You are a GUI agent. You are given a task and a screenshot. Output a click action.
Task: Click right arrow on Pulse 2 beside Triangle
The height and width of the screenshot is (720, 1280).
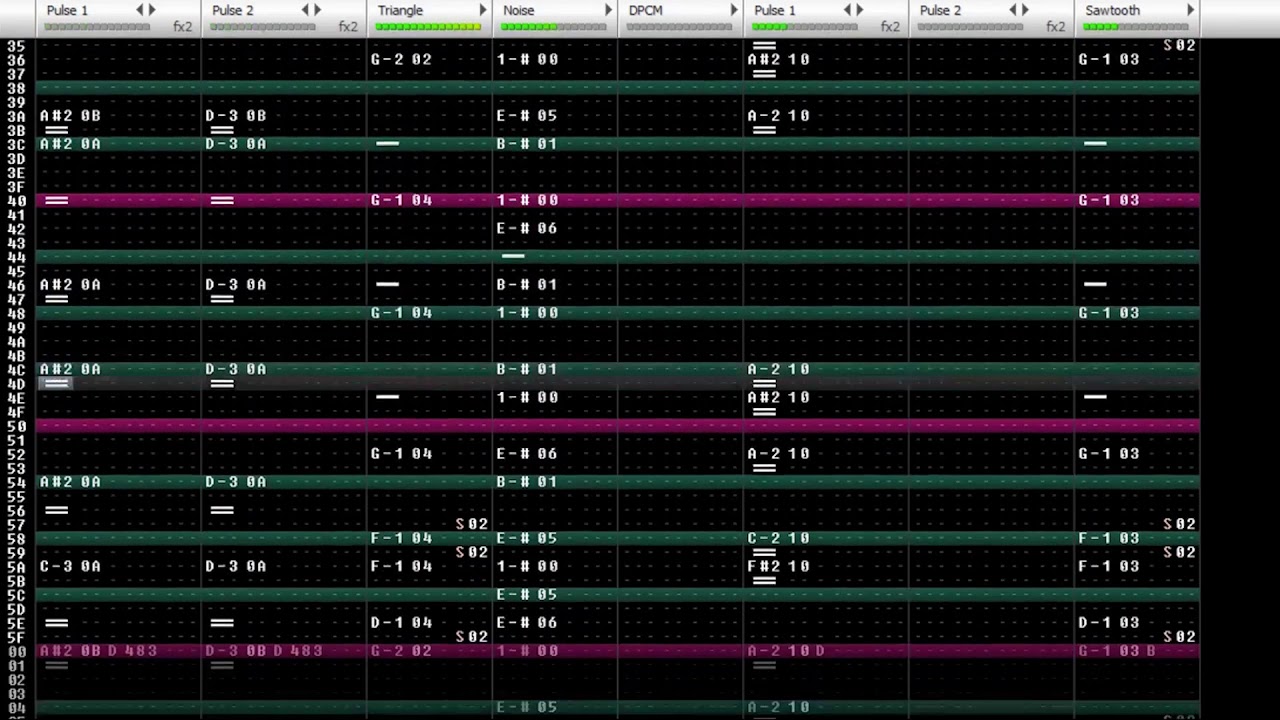(x=318, y=10)
